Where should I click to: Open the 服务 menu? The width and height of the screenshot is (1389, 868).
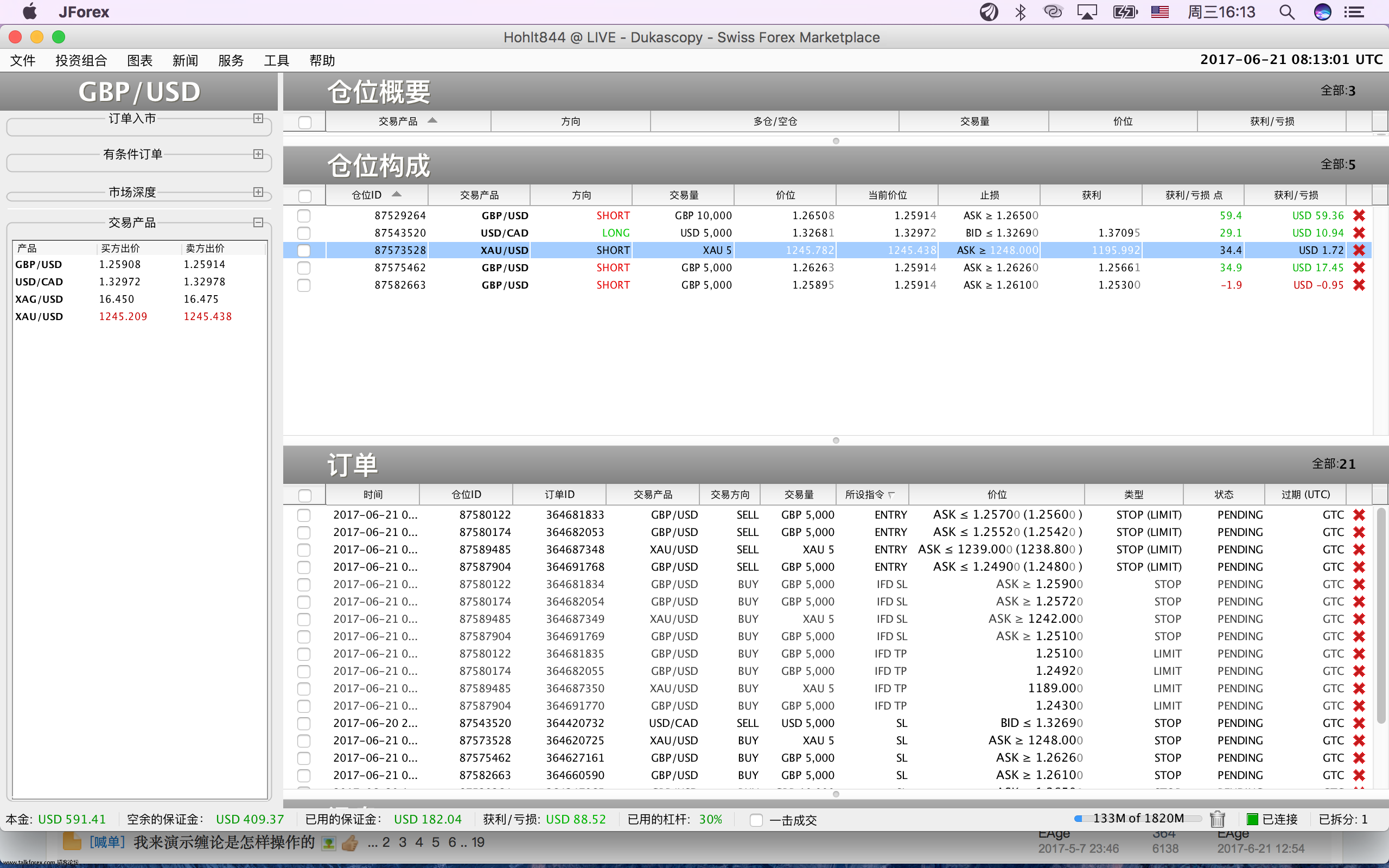(231, 60)
